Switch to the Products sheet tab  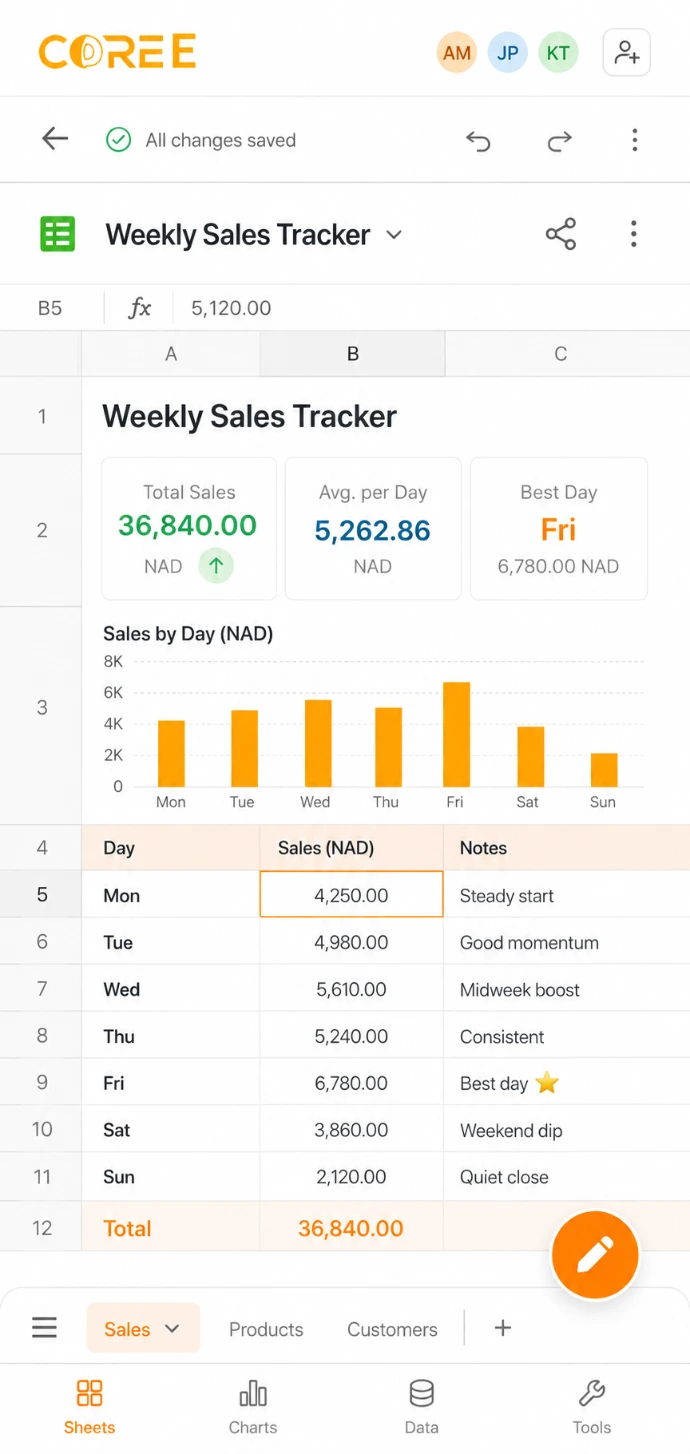point(266,1329)
